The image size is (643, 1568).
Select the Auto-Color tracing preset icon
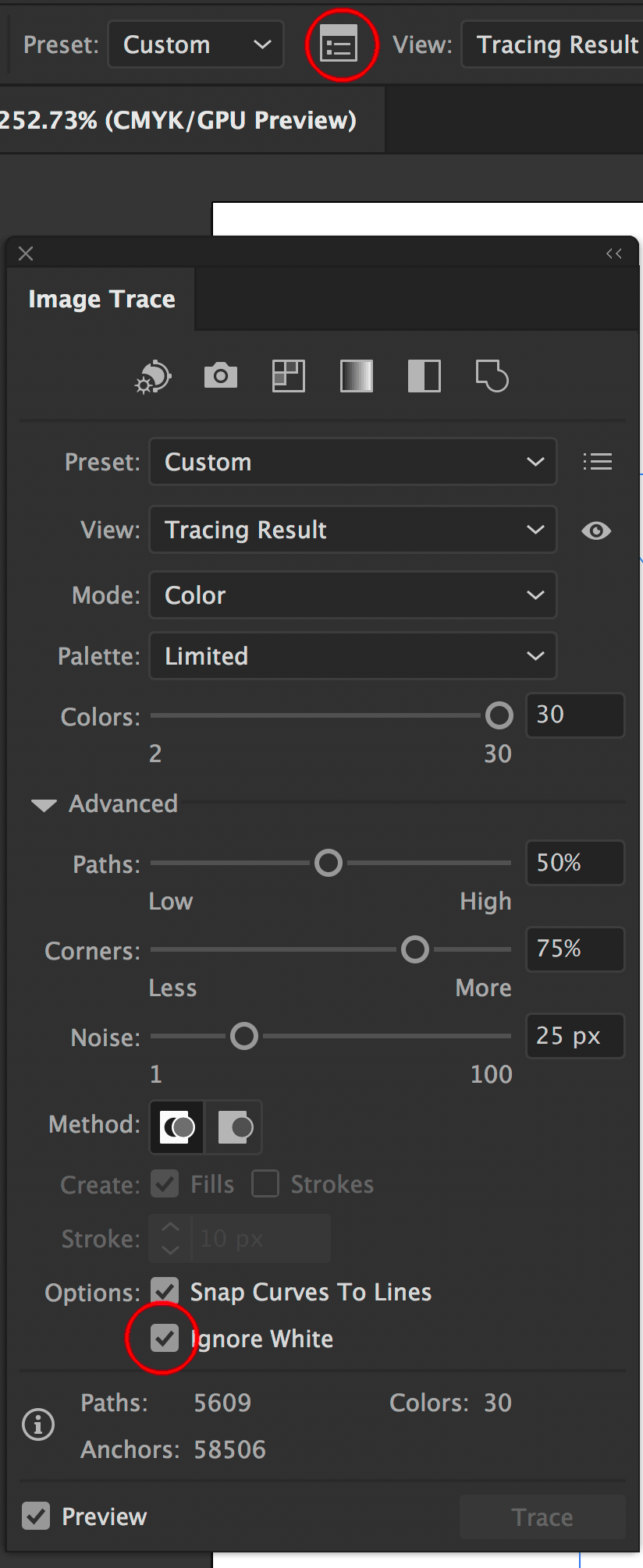point(154,376)
